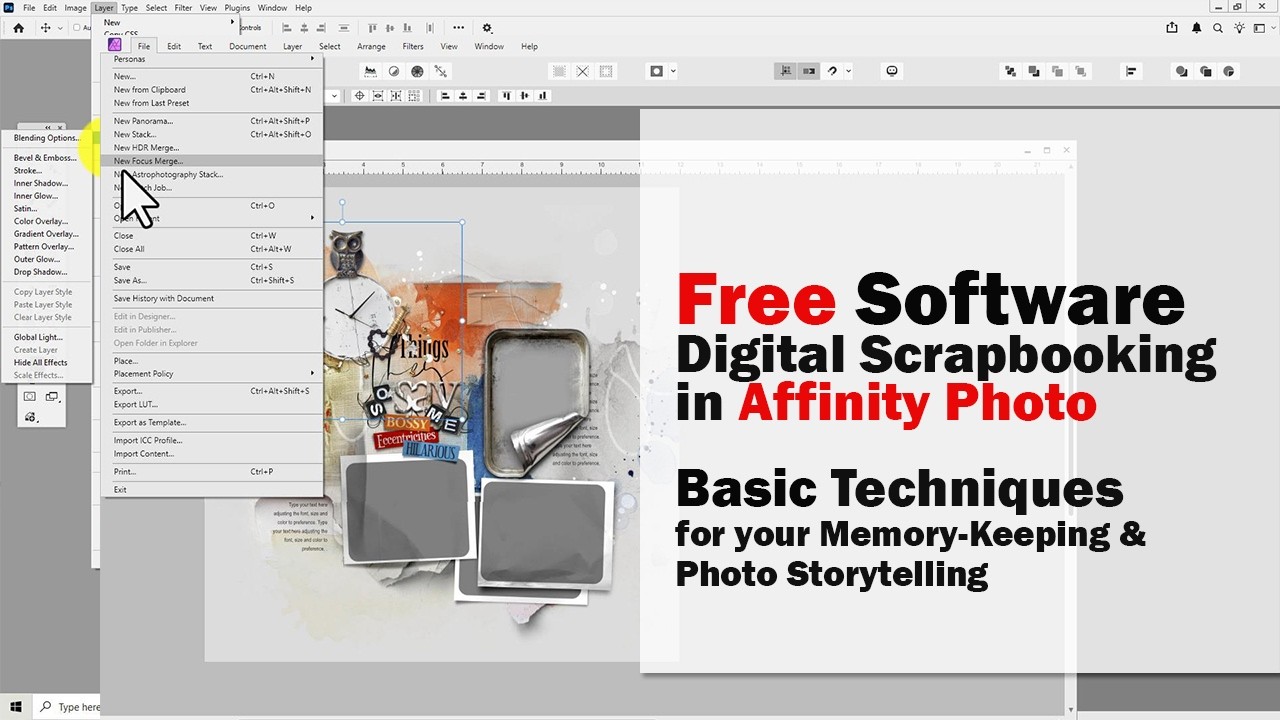
Task: Click the Insert behind selection icon
Action: tap(1182, 71)
